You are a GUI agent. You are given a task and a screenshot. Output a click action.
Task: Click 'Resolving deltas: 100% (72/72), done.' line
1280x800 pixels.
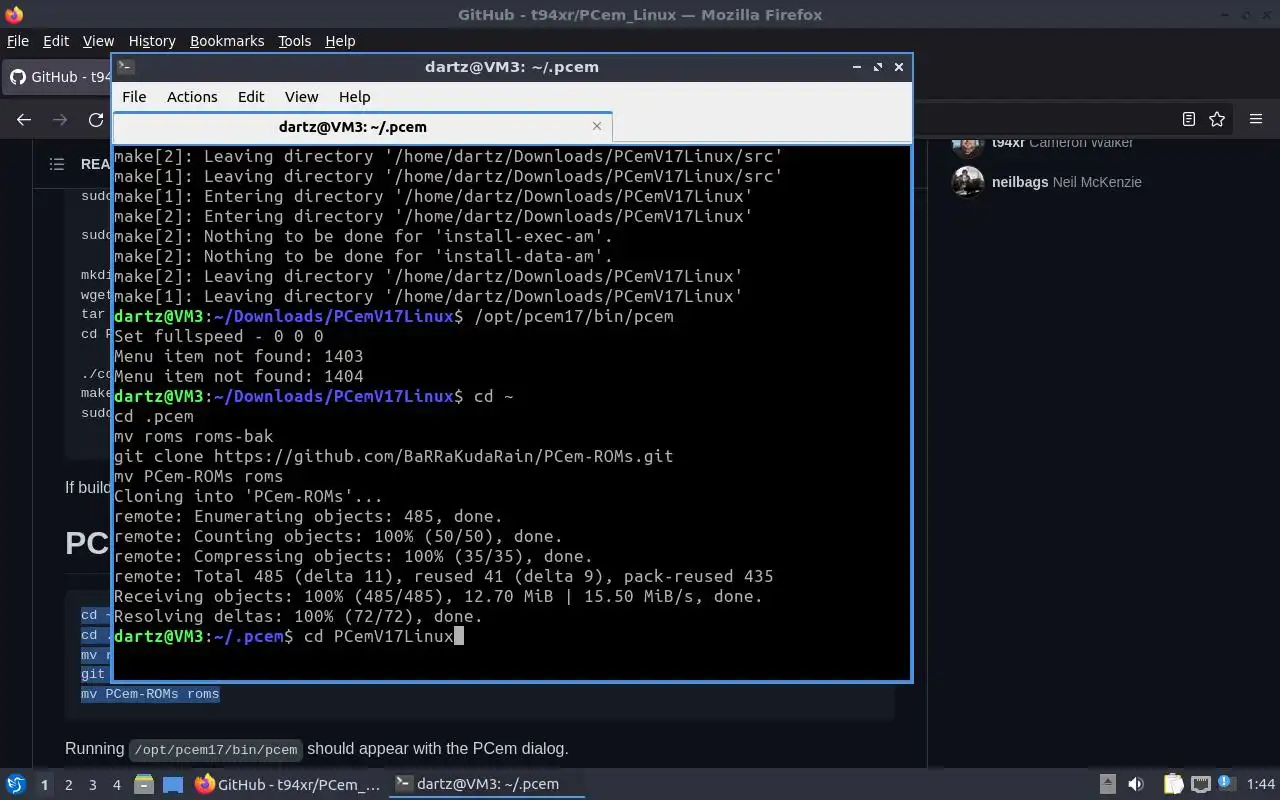[x=298, y=616]
